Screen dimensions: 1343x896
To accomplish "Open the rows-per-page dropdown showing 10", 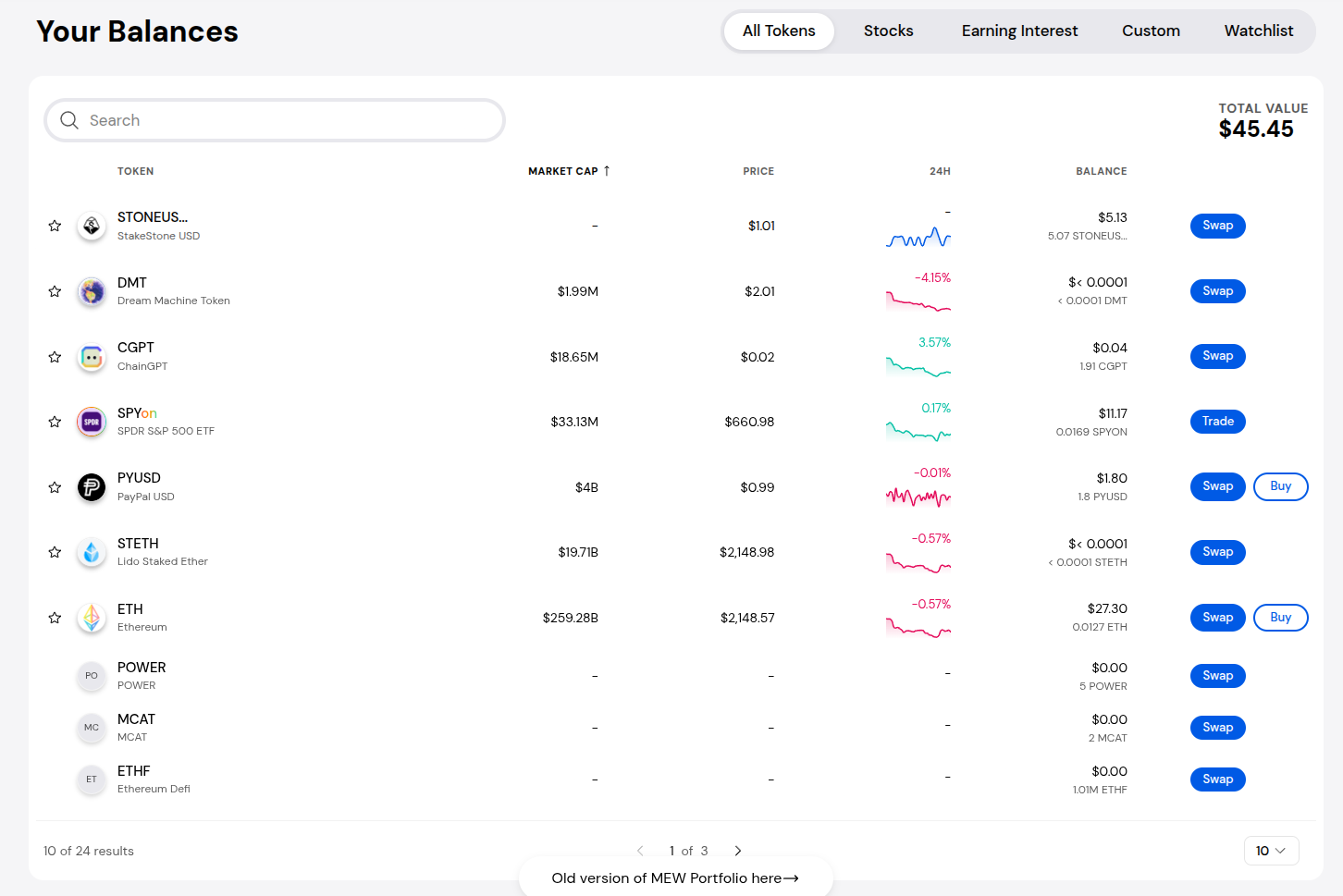I will coord(1271,851).
